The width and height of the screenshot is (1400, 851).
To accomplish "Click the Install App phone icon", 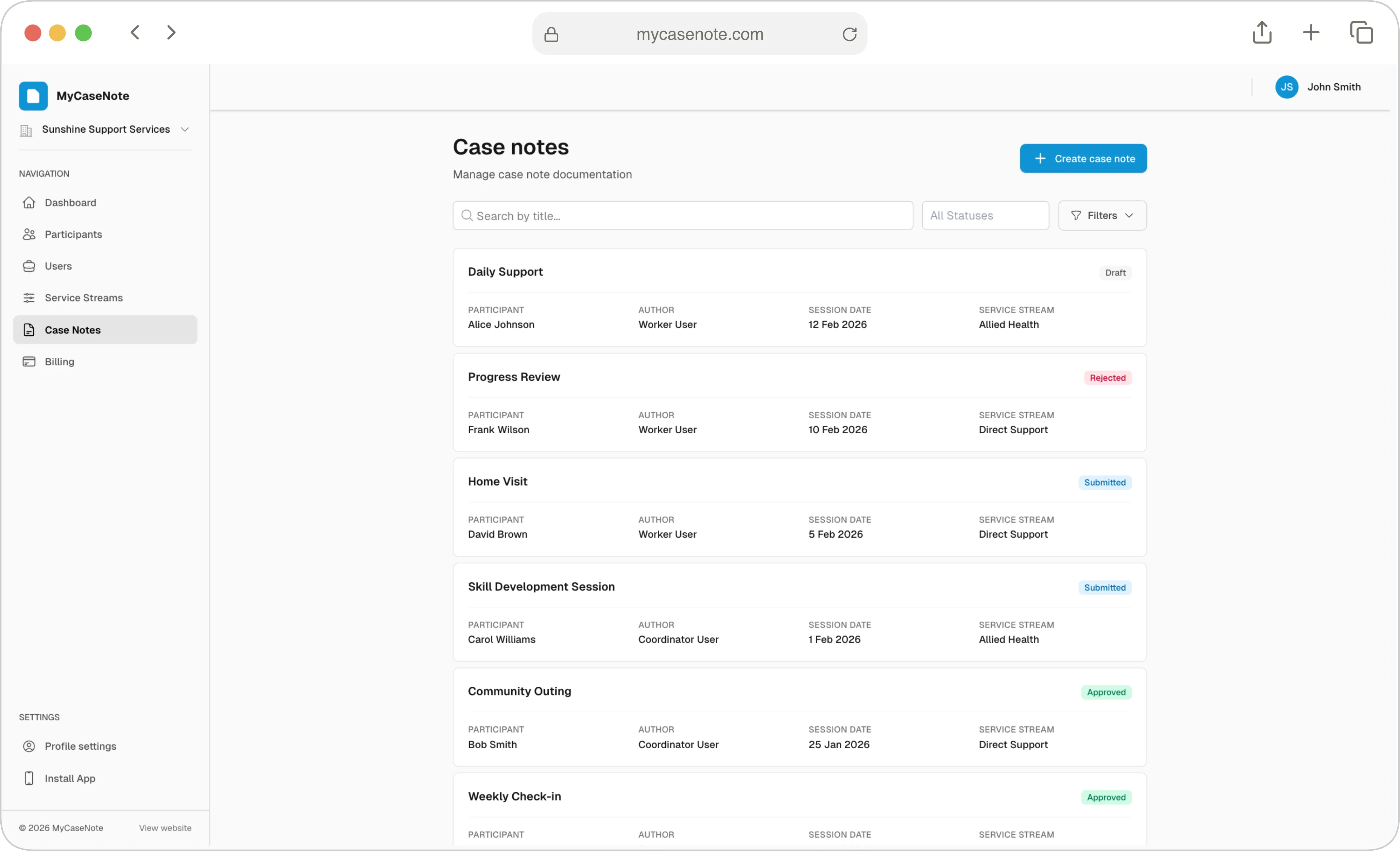I will click(30, 778).
